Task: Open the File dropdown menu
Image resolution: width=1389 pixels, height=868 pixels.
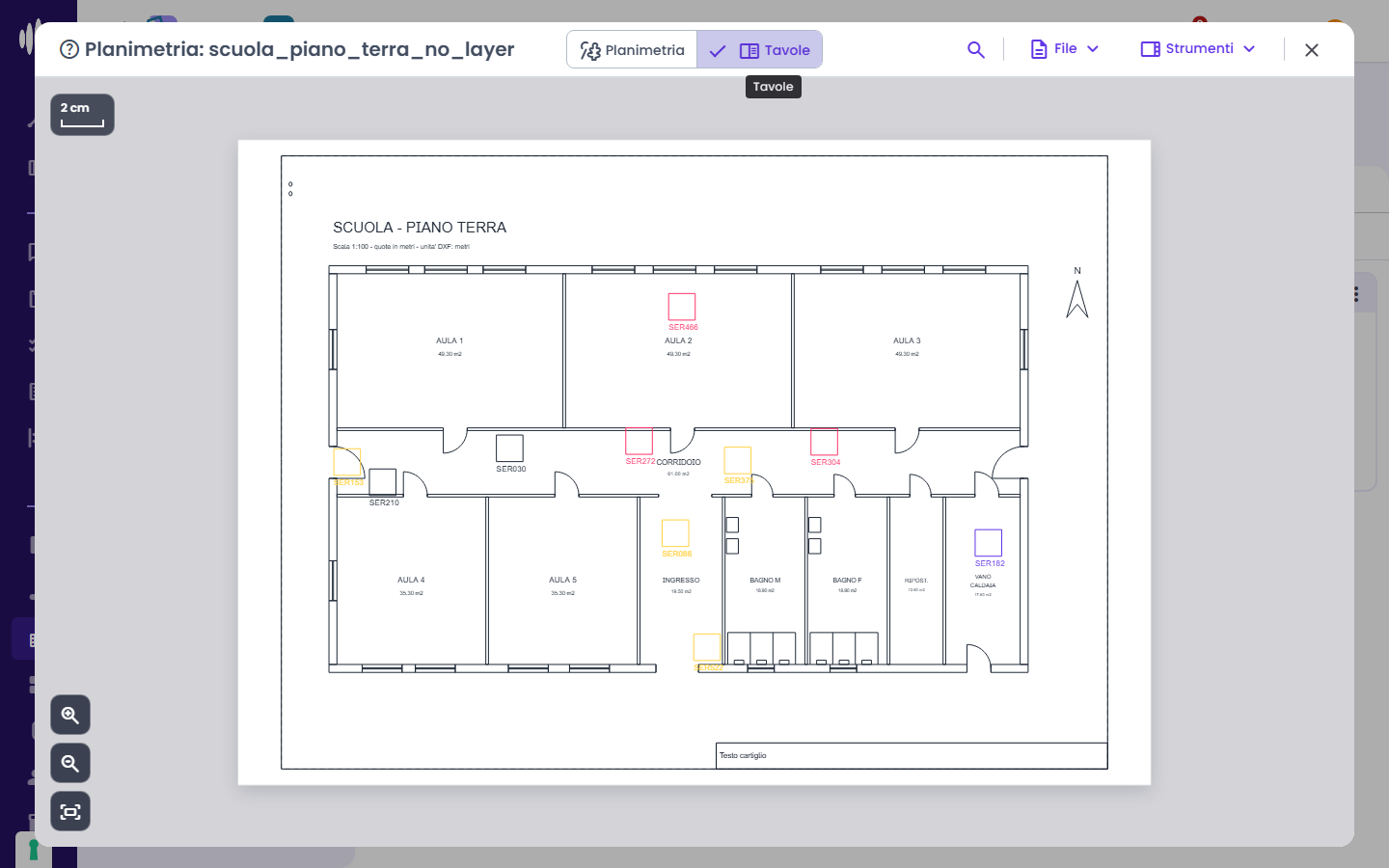Action: [x=1065, y=49]
